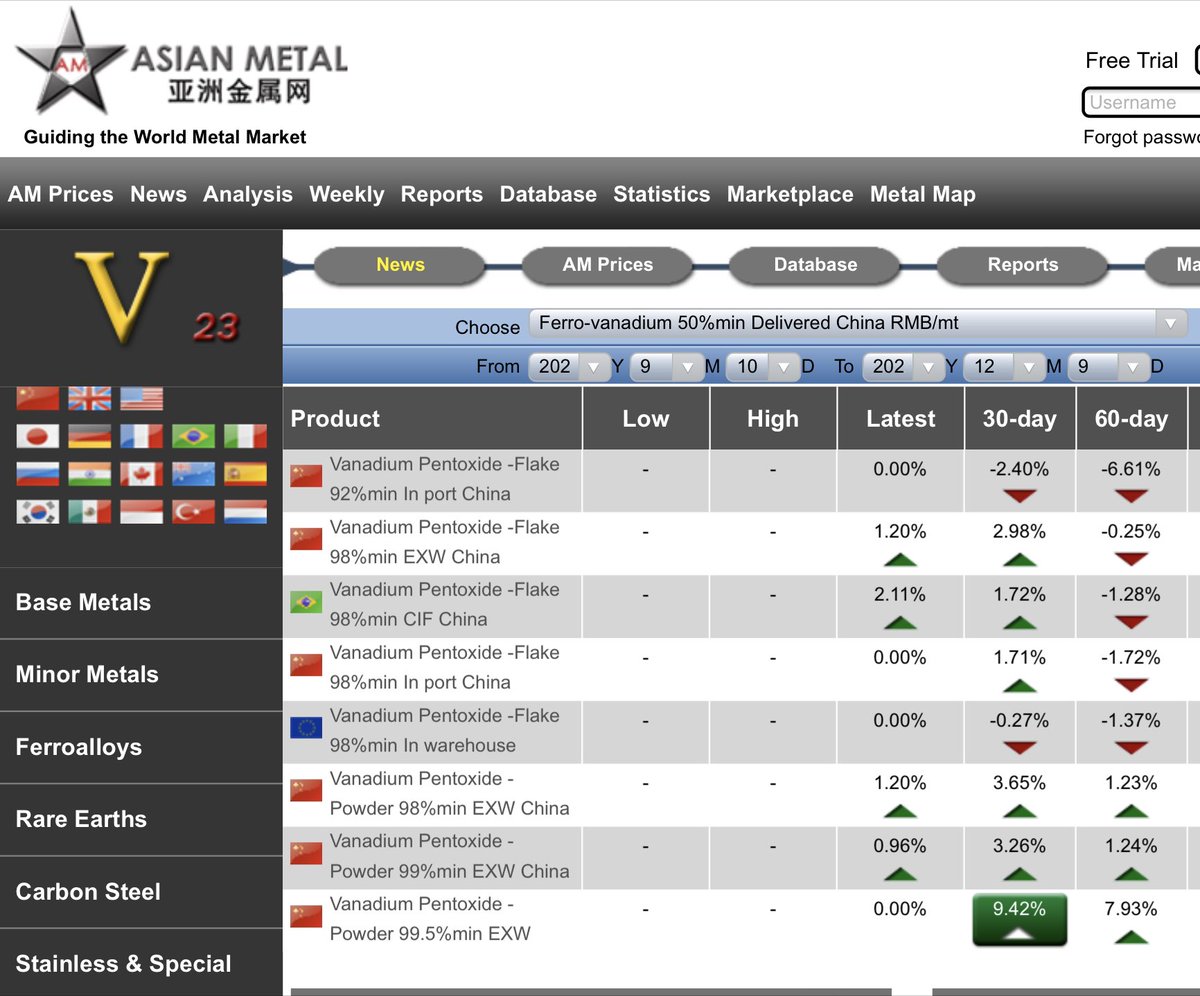Select the Brazil flag in the sidebar flag grid

point(193,436)
